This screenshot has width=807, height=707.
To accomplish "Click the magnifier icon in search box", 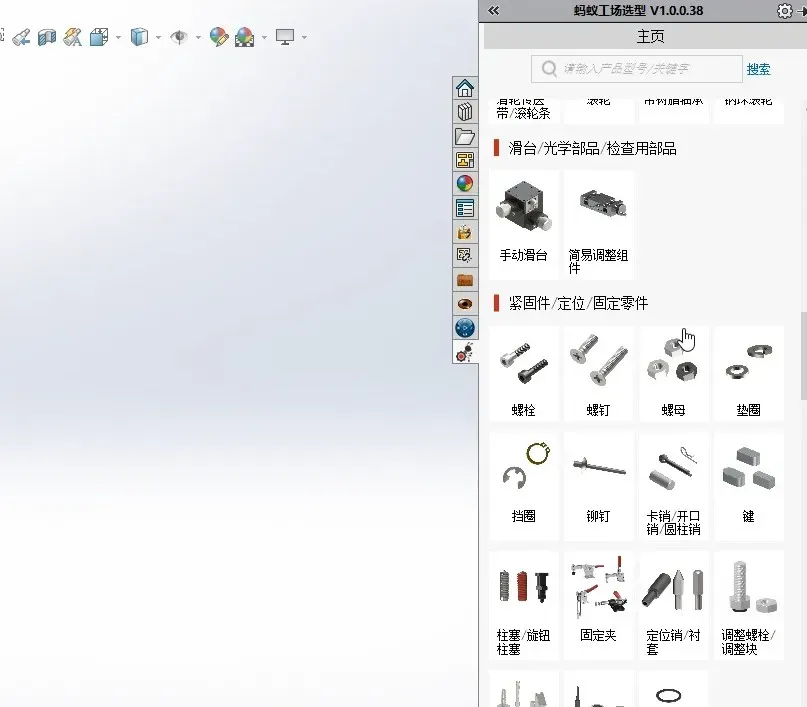I will (549, 68).
